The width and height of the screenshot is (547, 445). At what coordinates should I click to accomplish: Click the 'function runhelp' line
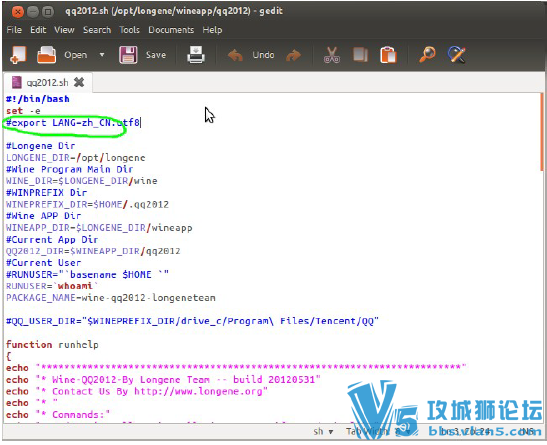pyautogui.click(x=52, y=344)
